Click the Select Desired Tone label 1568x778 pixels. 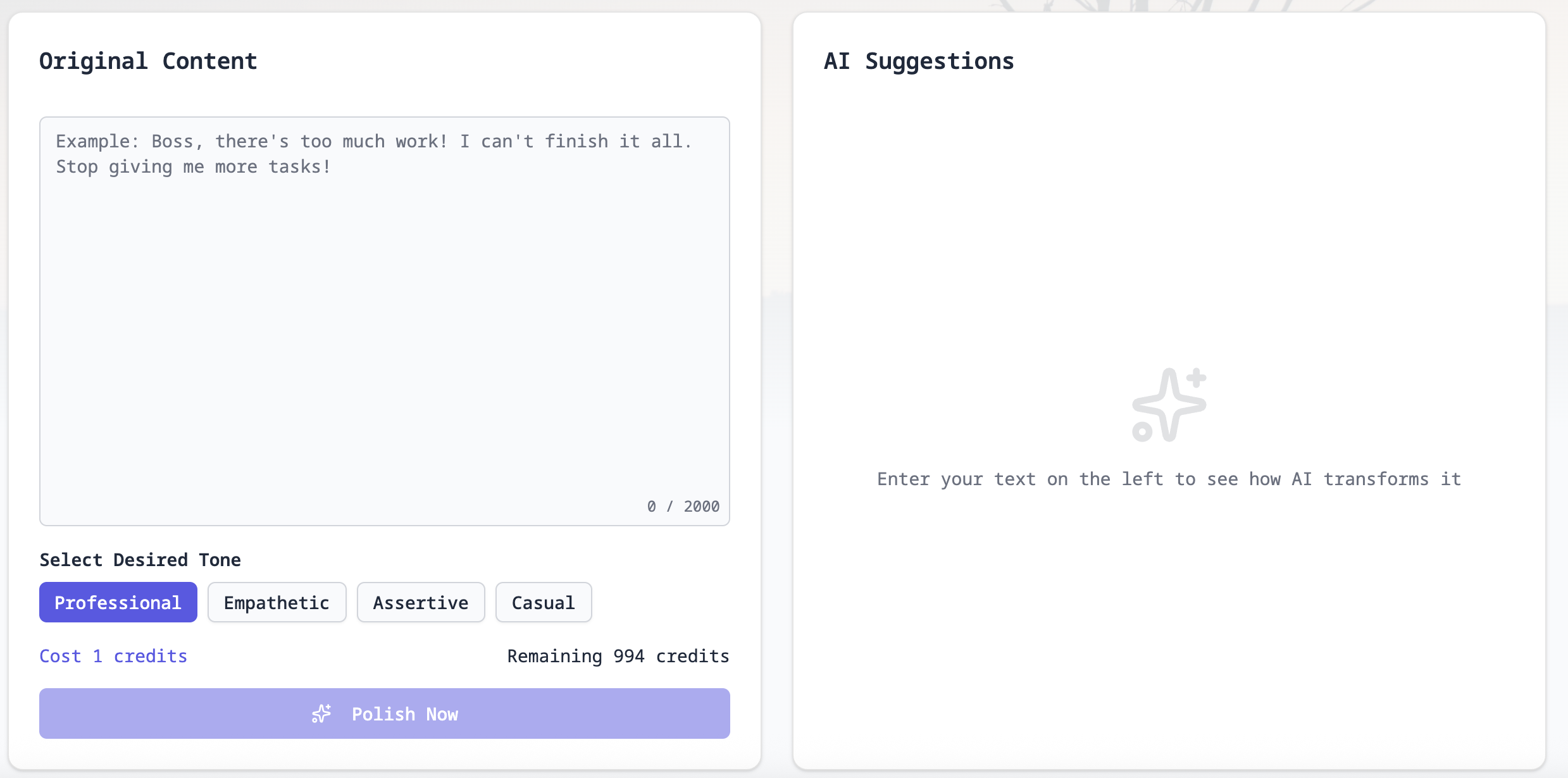[x=140, y=560]
